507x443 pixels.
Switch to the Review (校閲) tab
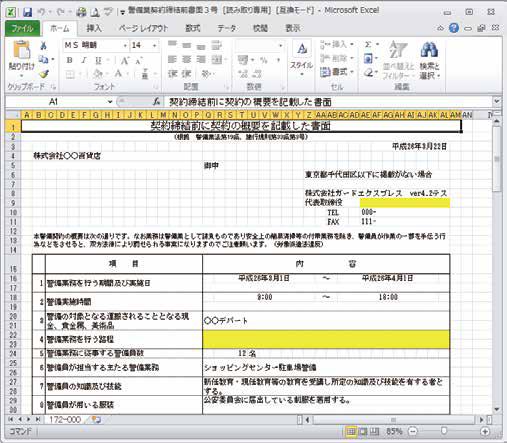[260, 29]
